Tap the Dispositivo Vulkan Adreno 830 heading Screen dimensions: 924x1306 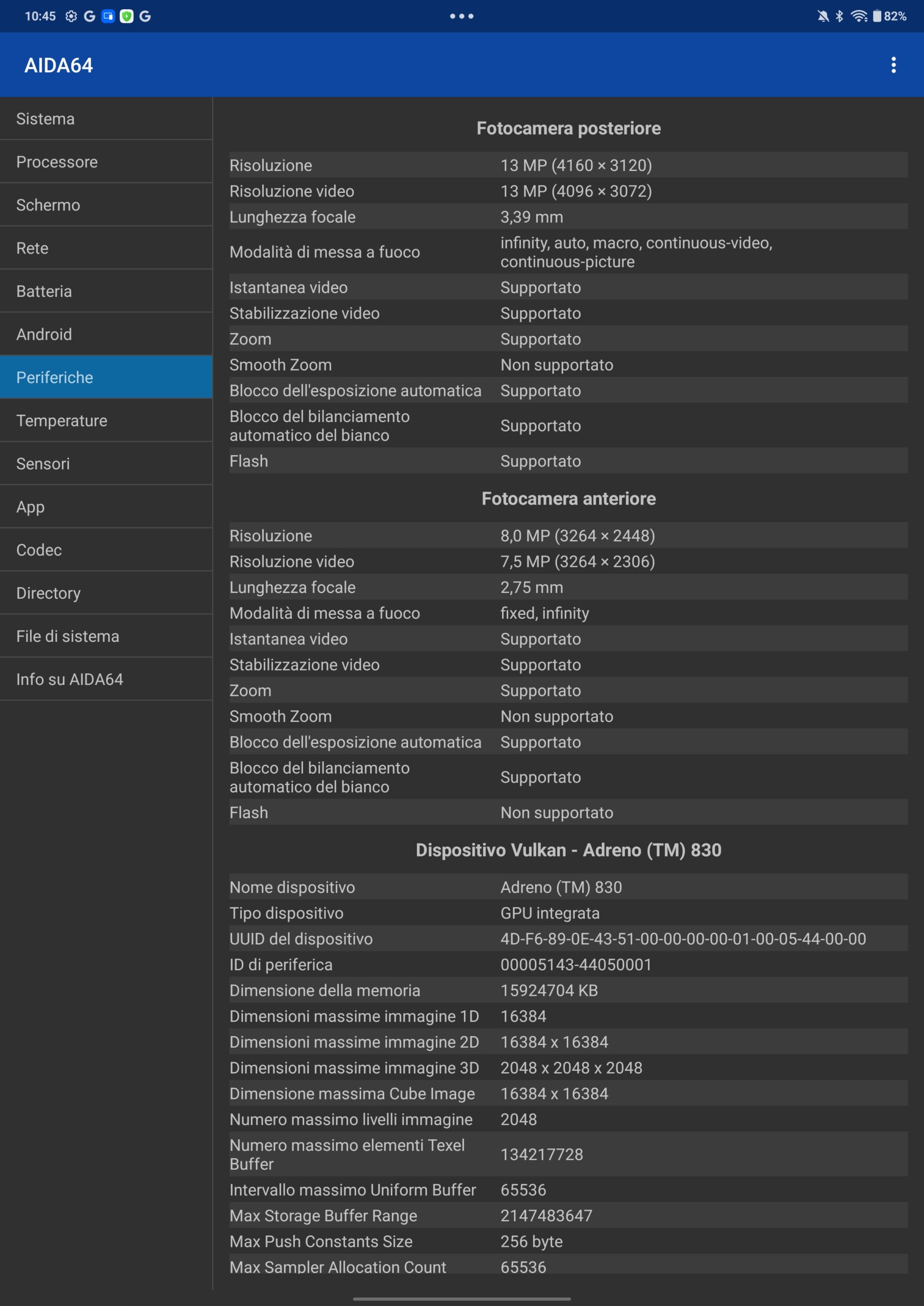point(568,850)
